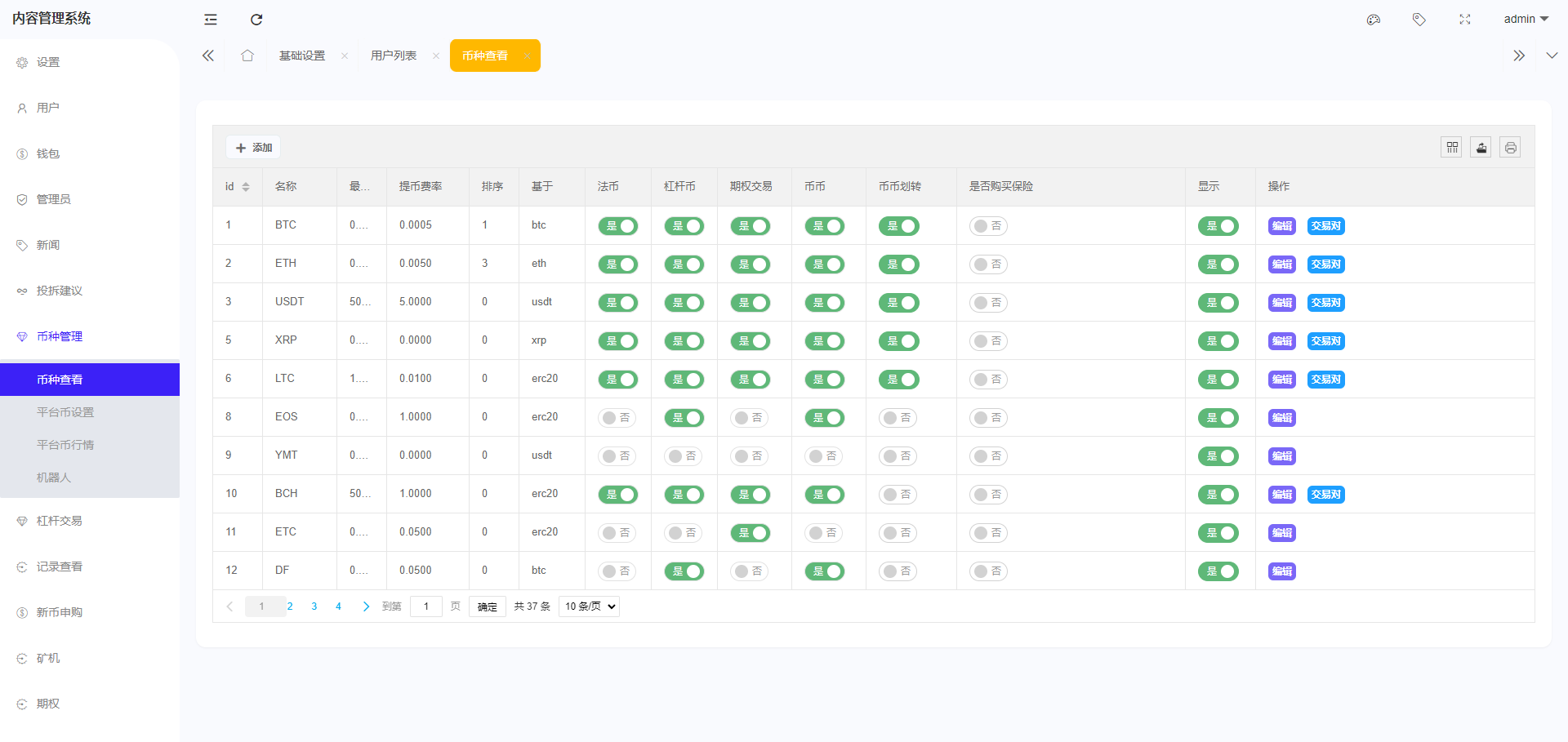Open the admin user dropdown
The height and width of the screenshot is (742, 1568).
pyautogui.click(x=1526, y=19)
